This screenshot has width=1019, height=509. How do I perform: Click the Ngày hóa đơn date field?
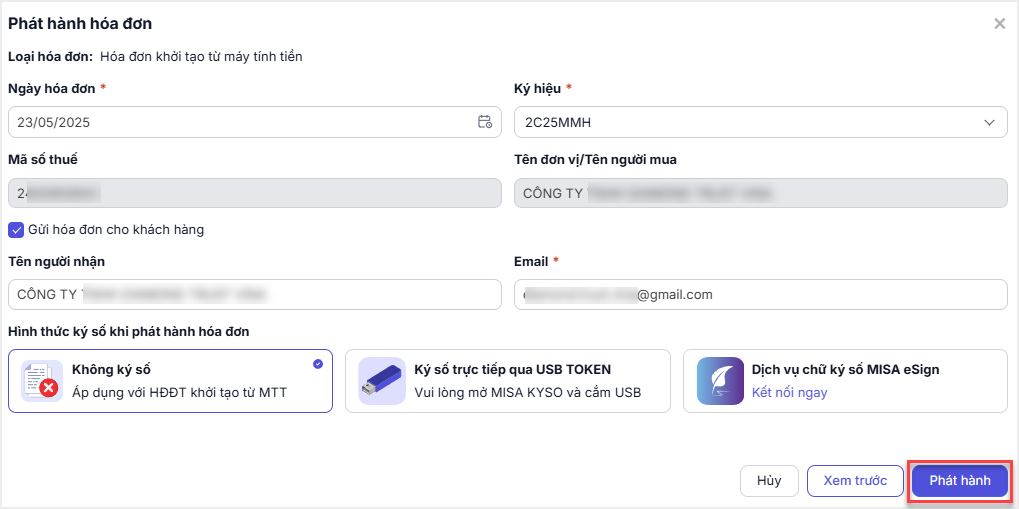click(x=240, y=122)
